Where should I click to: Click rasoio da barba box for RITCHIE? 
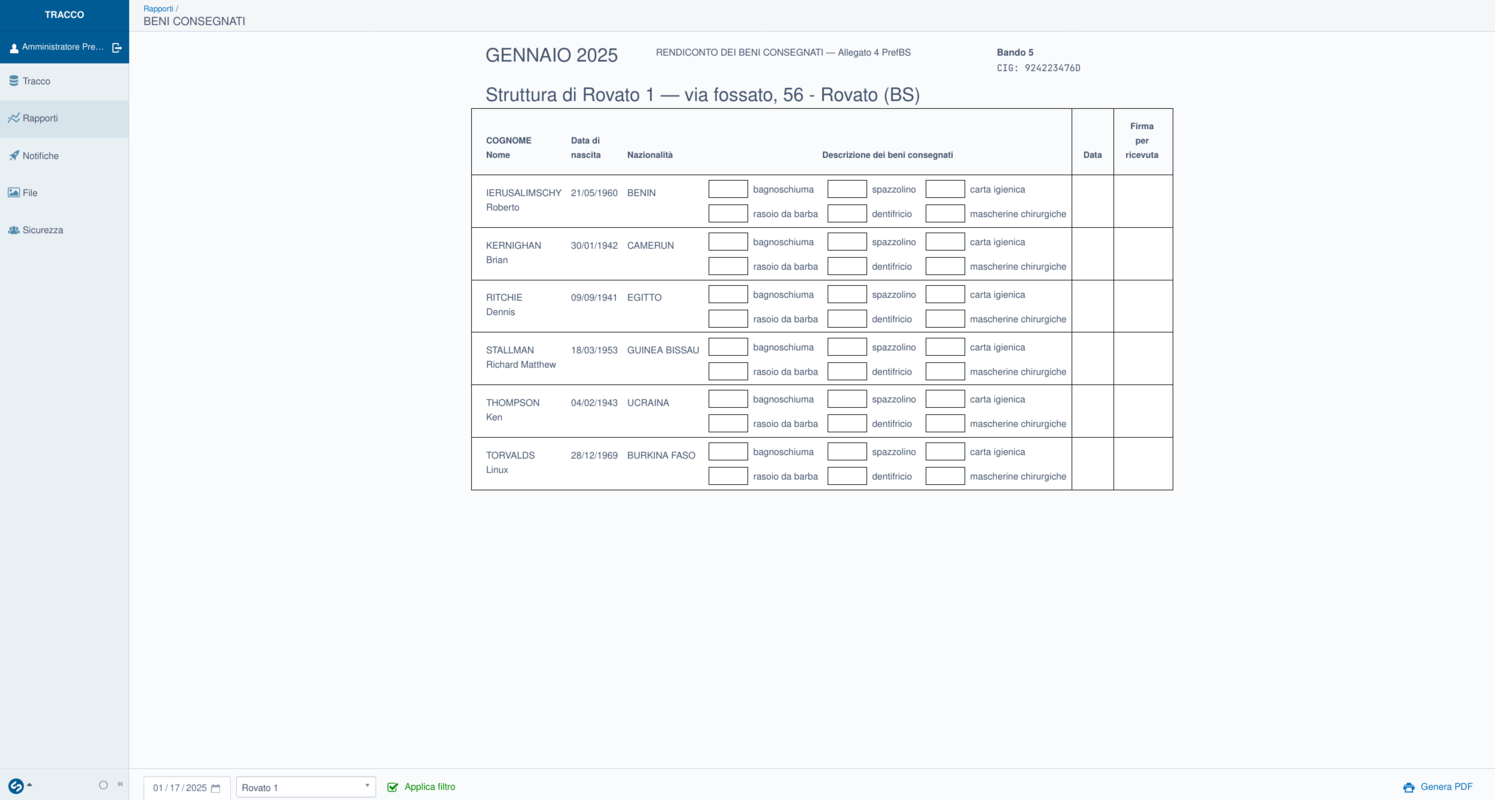pos(728,319)
